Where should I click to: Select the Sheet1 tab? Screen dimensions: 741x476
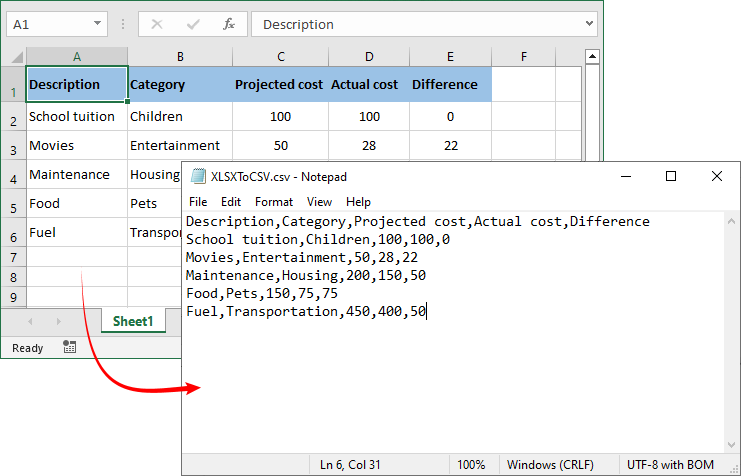tap(133, 321)
